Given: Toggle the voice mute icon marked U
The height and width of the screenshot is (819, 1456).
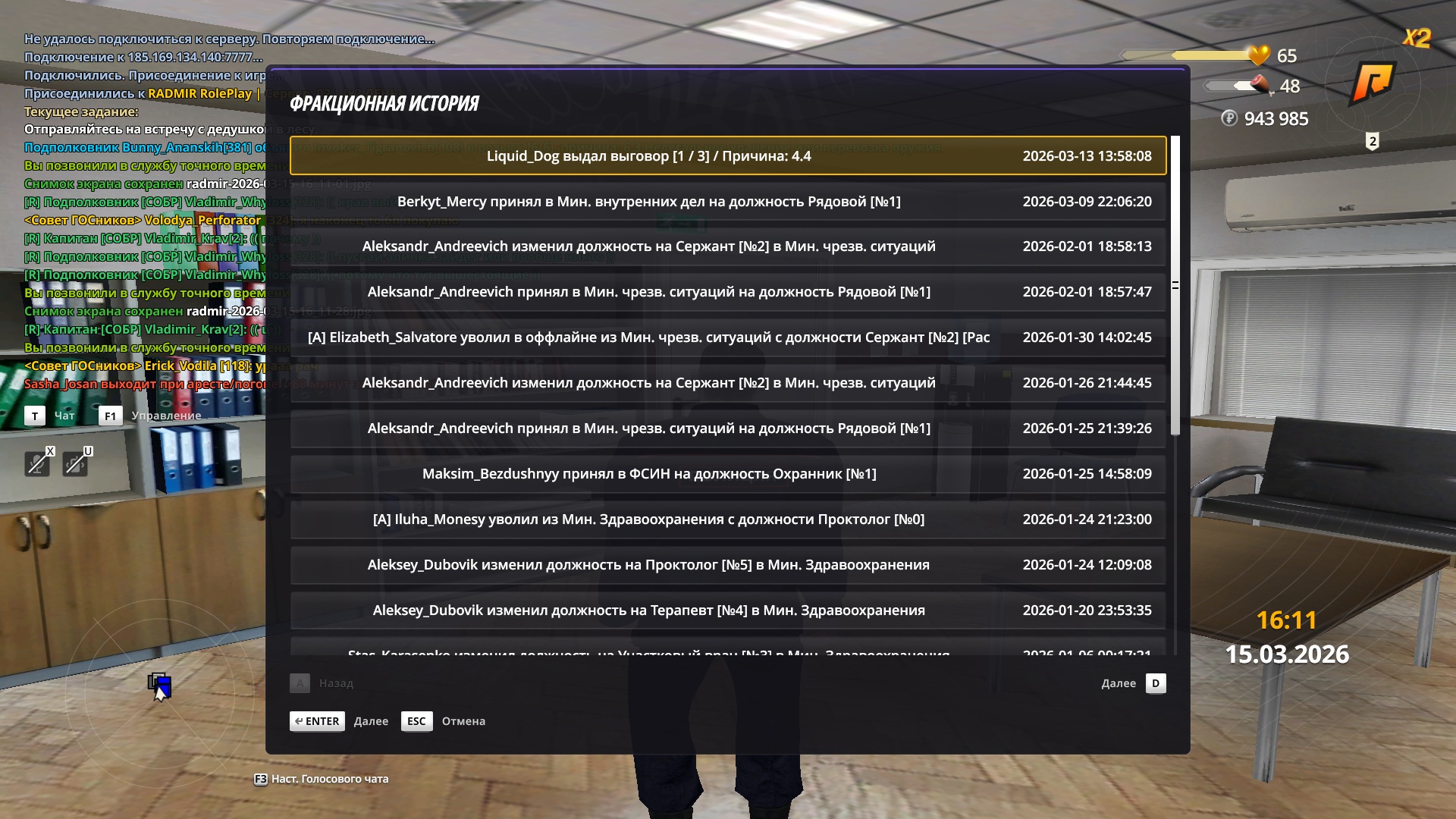Looking at the screenshot, I should pos(75,463).
